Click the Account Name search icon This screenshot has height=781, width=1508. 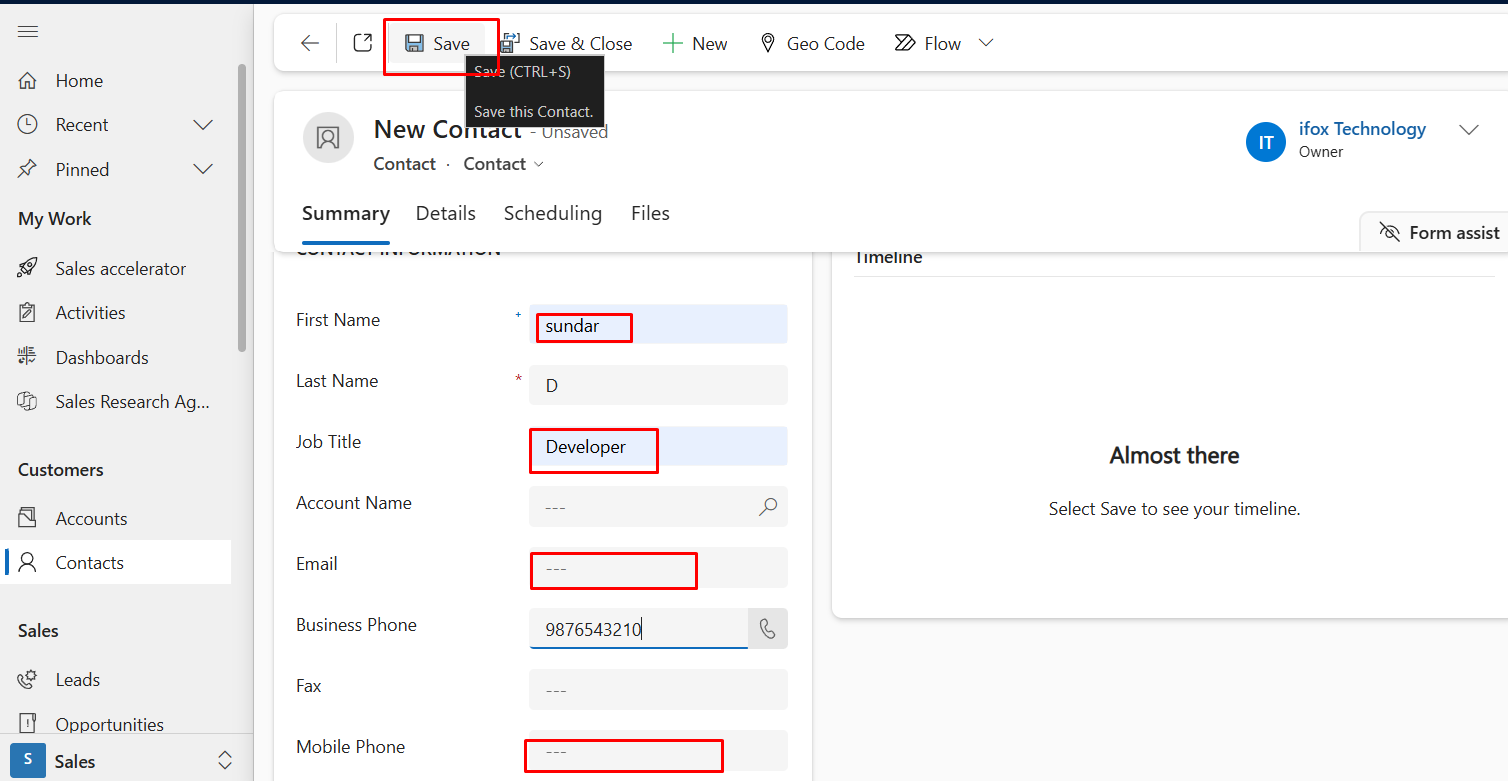click(x=767, y=507)
